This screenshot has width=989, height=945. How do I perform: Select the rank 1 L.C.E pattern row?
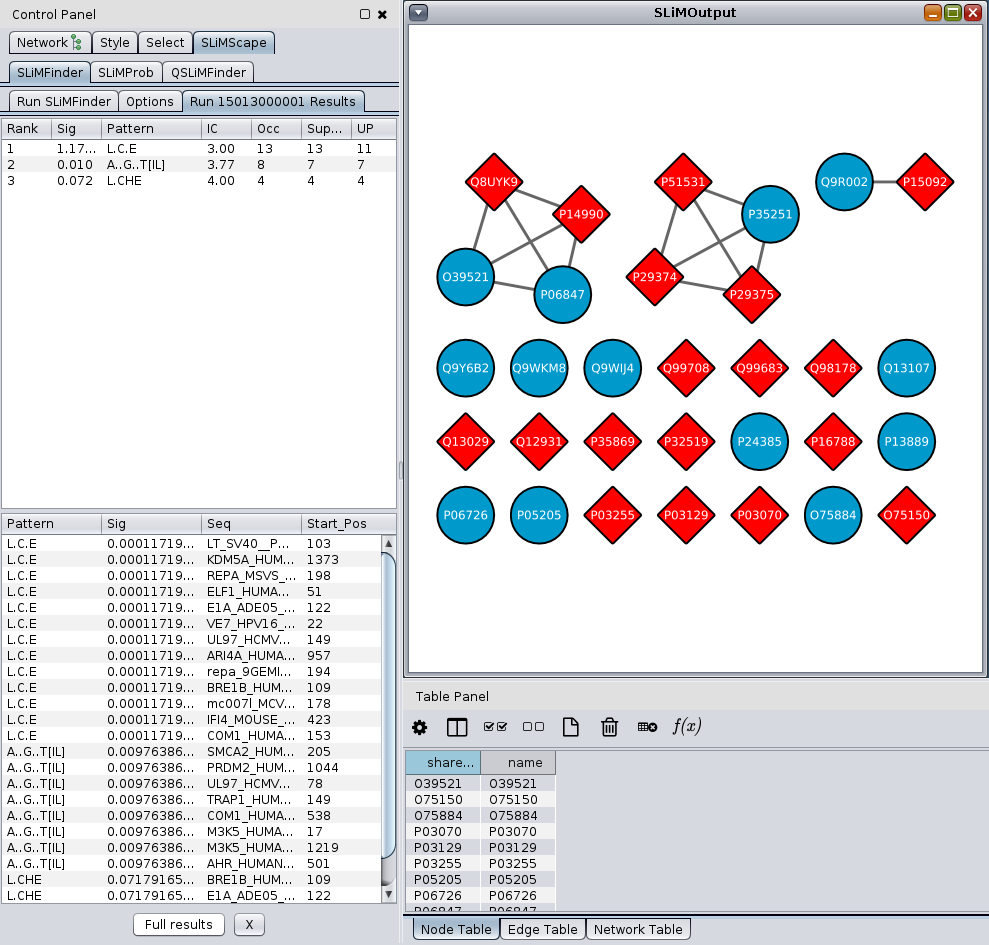pyautogui.click(x=199, y=149)
